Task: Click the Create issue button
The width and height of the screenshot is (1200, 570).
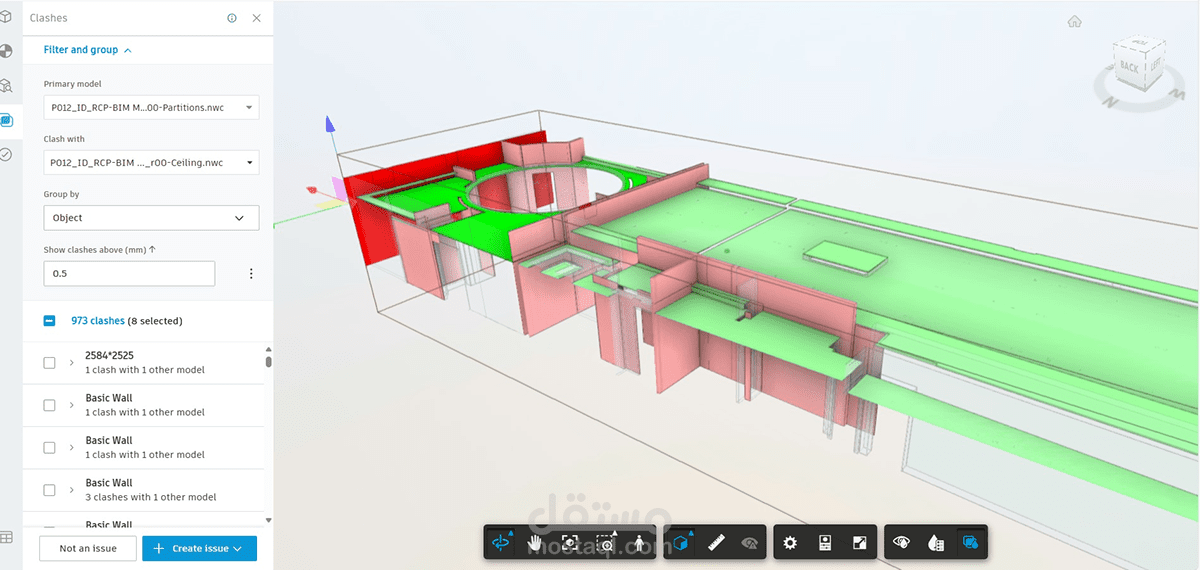Action: 200,548
